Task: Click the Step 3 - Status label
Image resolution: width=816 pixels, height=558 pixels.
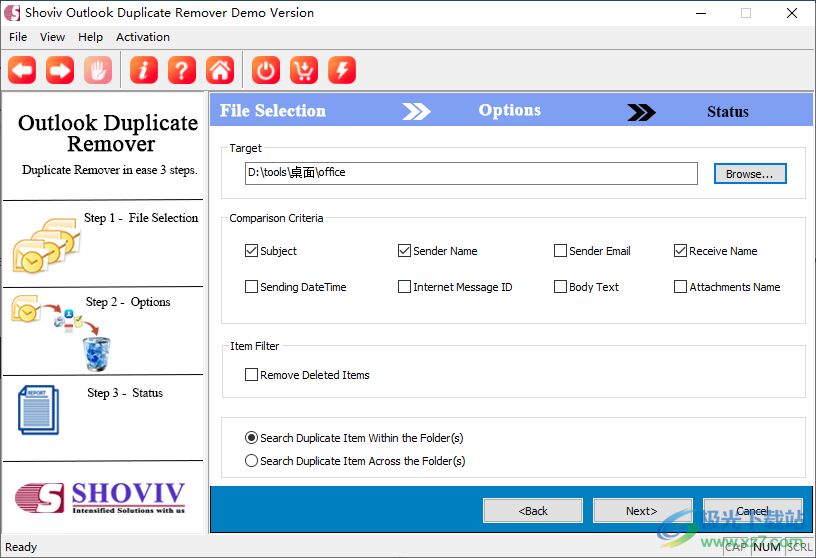Action: coord(125,393)
